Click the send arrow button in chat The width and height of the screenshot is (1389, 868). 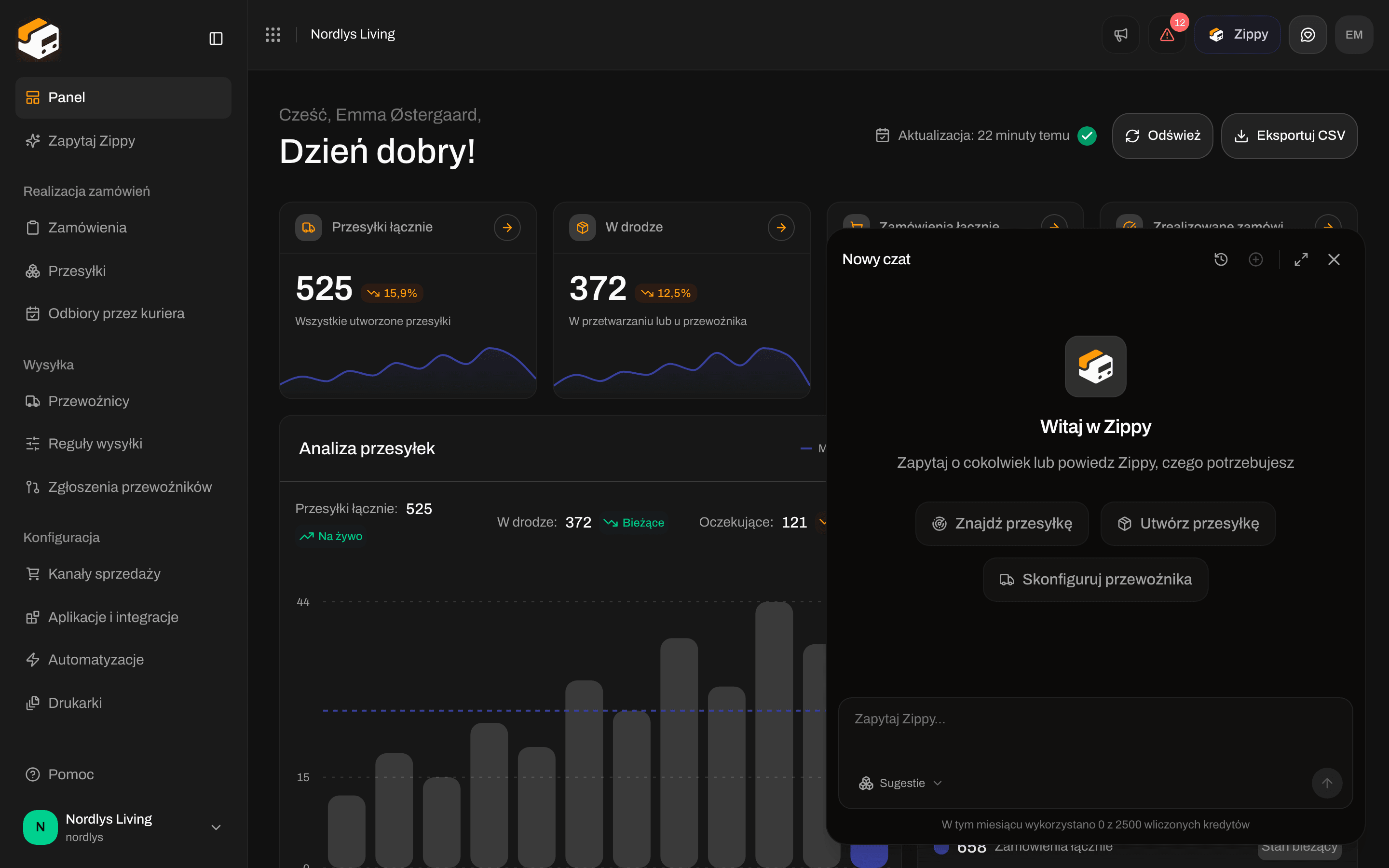pyautogui.click(x=1327, y=783)
